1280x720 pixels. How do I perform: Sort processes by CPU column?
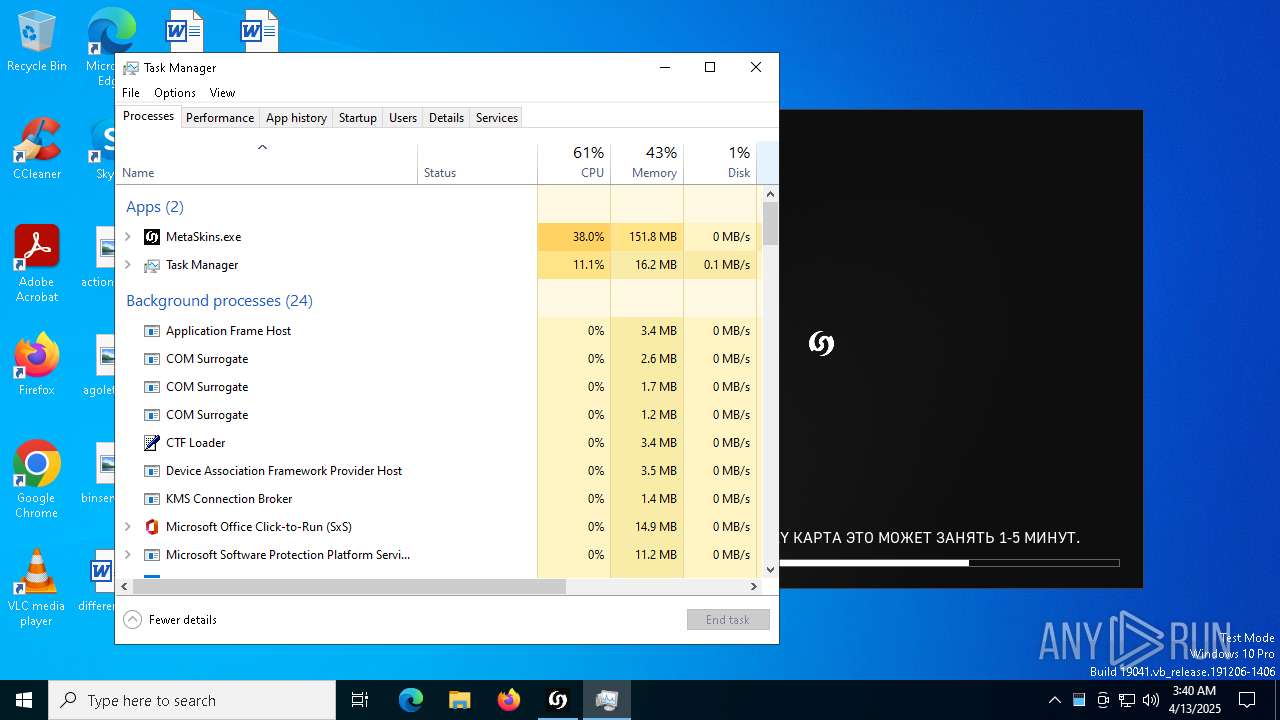click(574, 163)
